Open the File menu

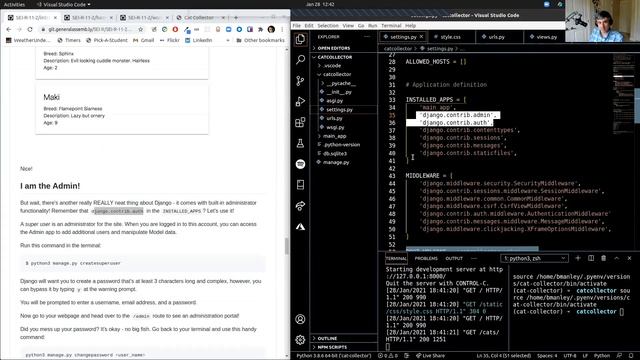coord(297,26)
